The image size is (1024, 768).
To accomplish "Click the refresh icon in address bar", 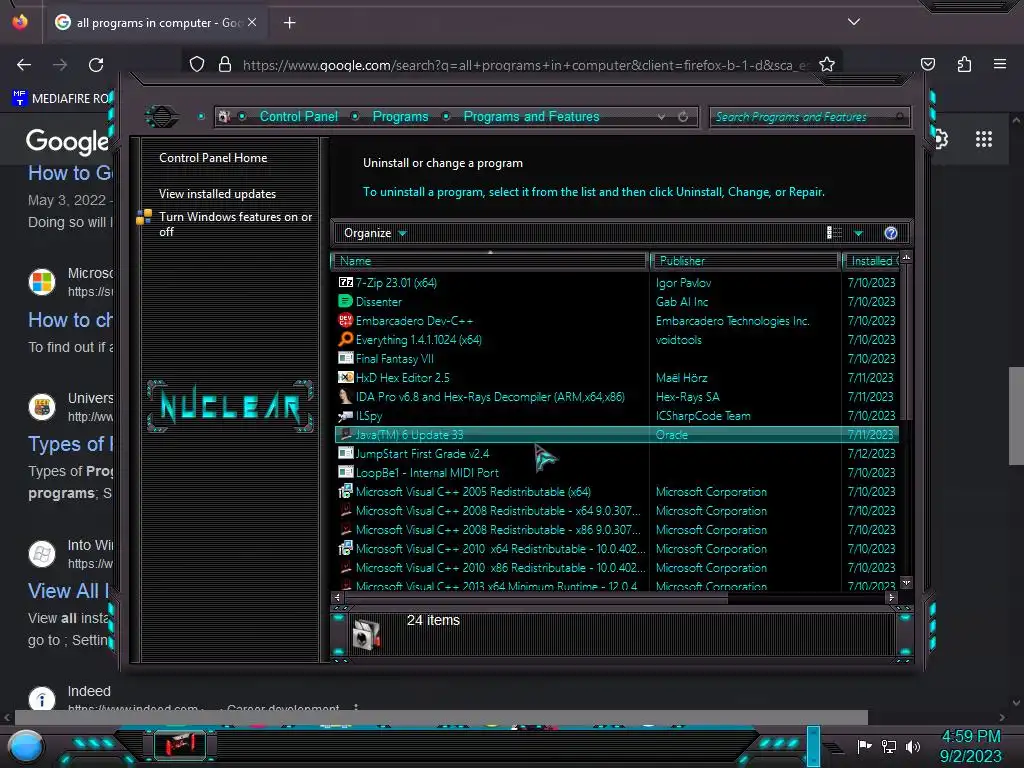I will (x=683, y=117).
